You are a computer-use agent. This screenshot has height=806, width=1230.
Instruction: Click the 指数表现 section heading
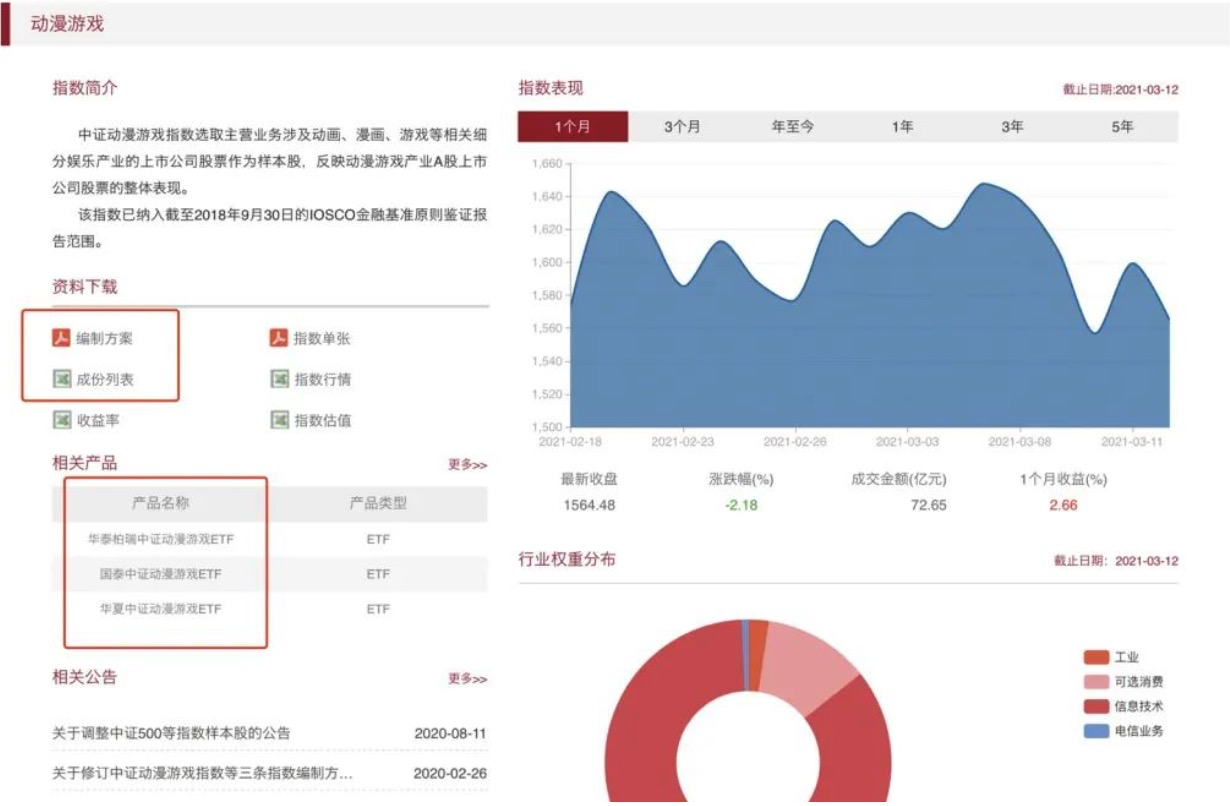click(550, 88)
